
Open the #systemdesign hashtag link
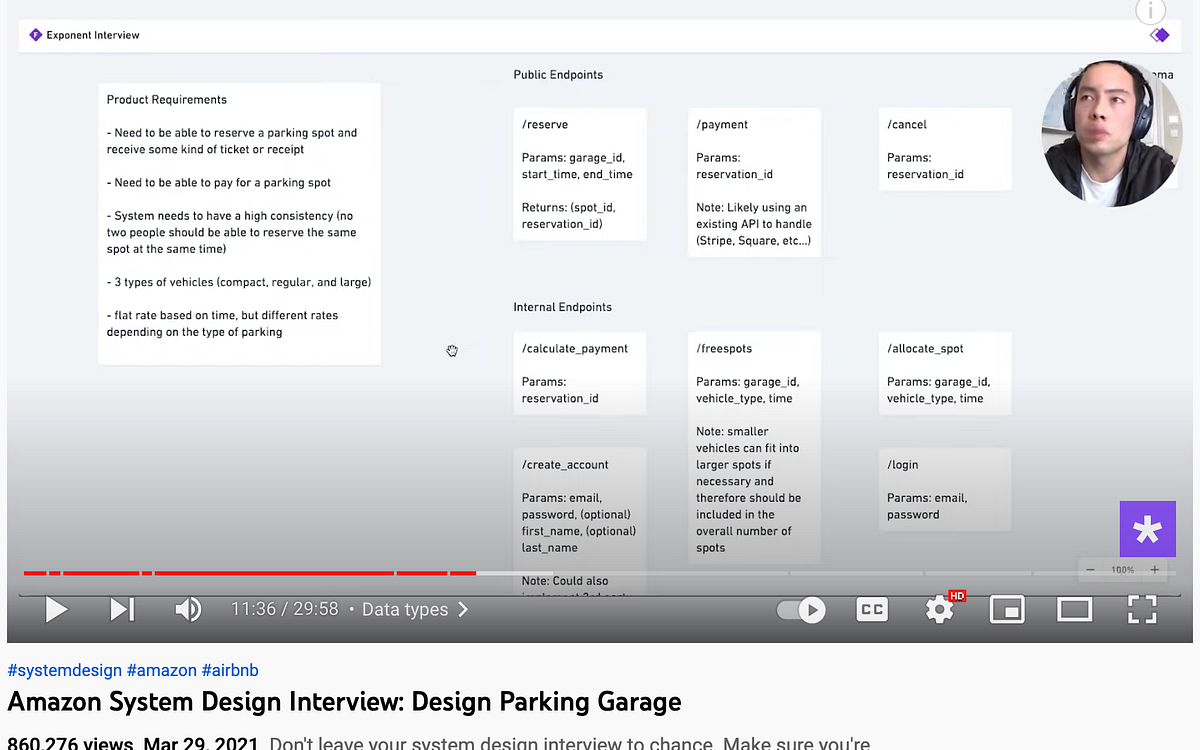pos(64,669)
